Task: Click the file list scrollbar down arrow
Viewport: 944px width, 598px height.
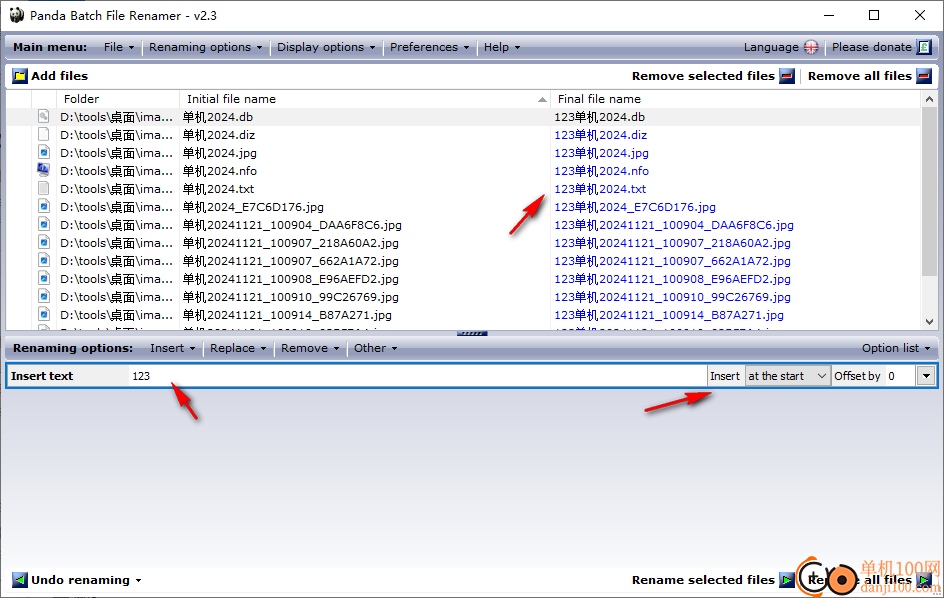Action: point(929,322)
